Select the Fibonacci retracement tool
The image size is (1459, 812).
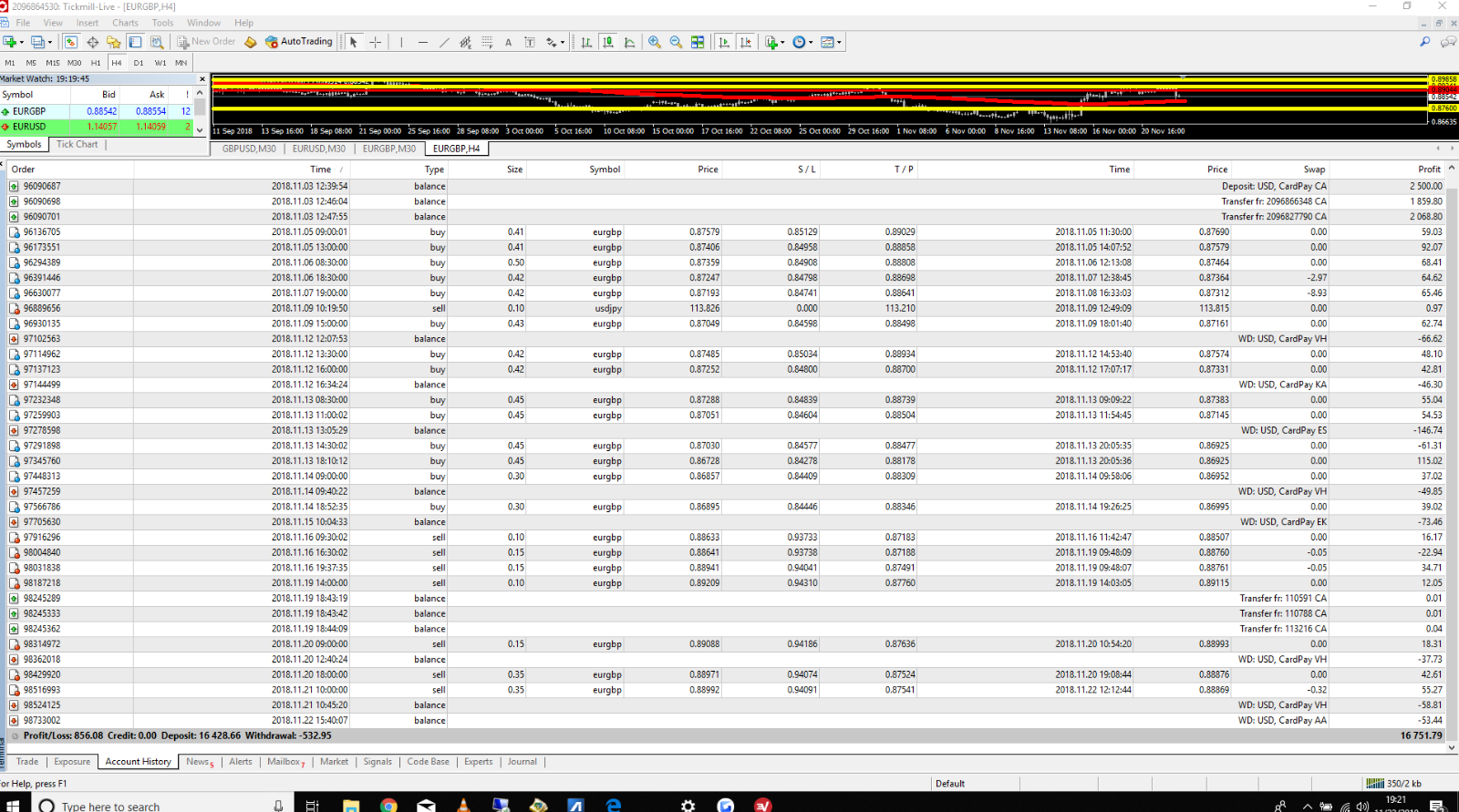pos(487,42)
